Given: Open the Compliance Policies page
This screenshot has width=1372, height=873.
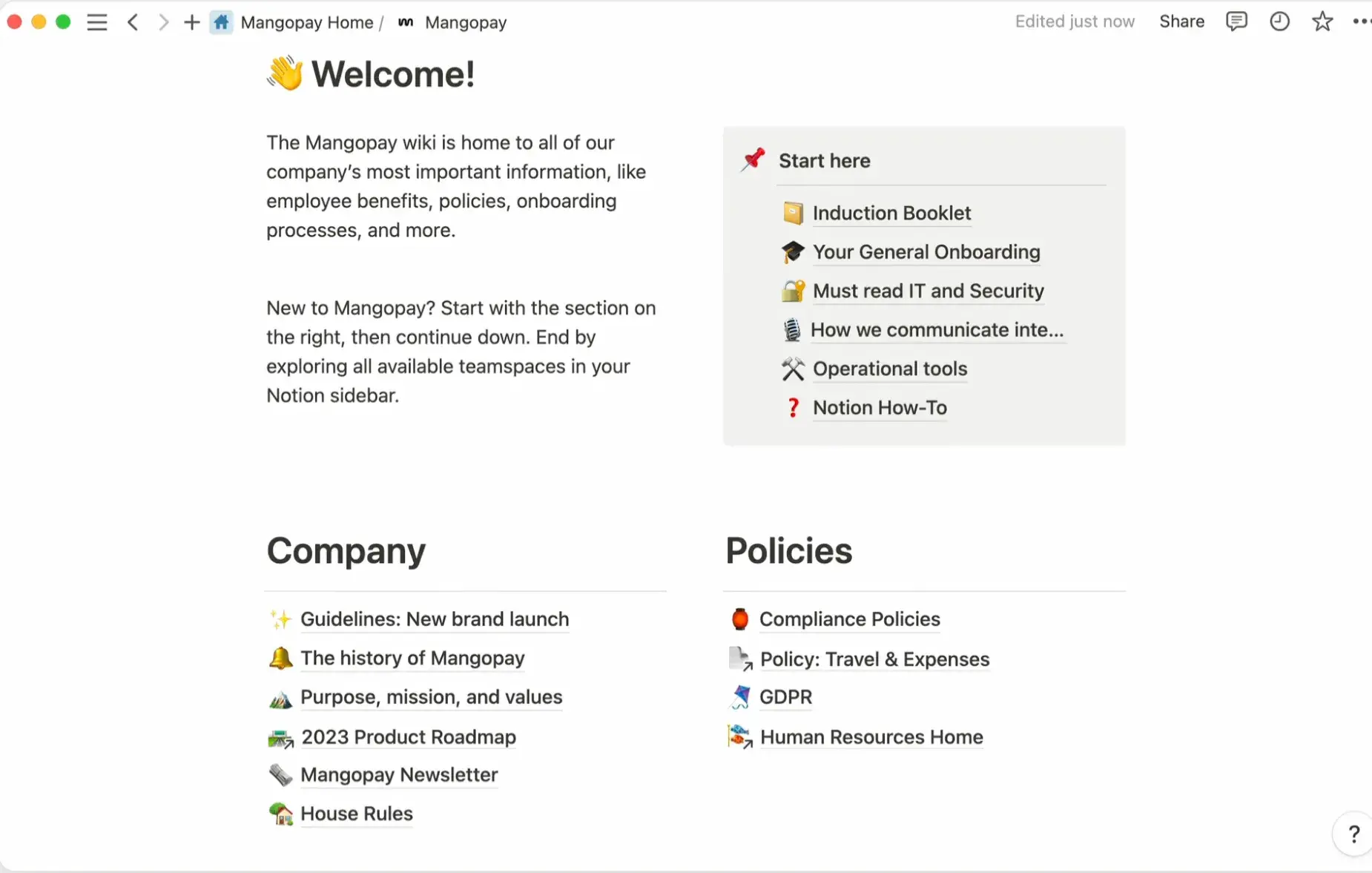Looking at the screenshot, I should click(849, 619).
